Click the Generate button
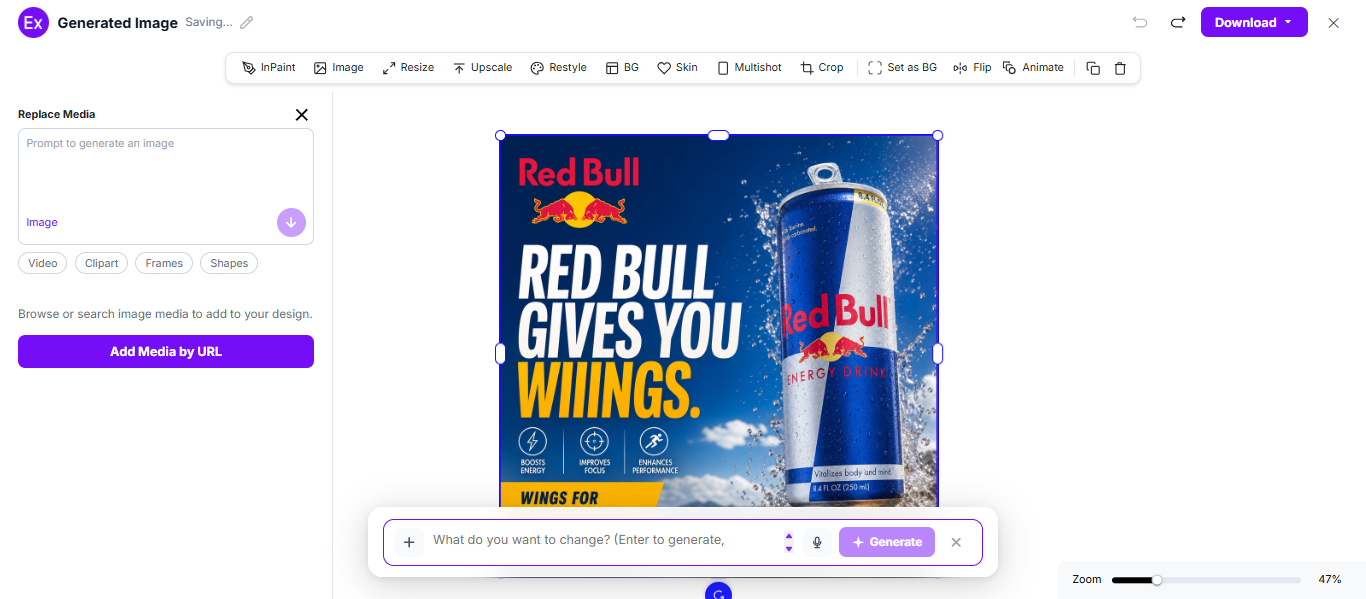 tap(887, 542)
